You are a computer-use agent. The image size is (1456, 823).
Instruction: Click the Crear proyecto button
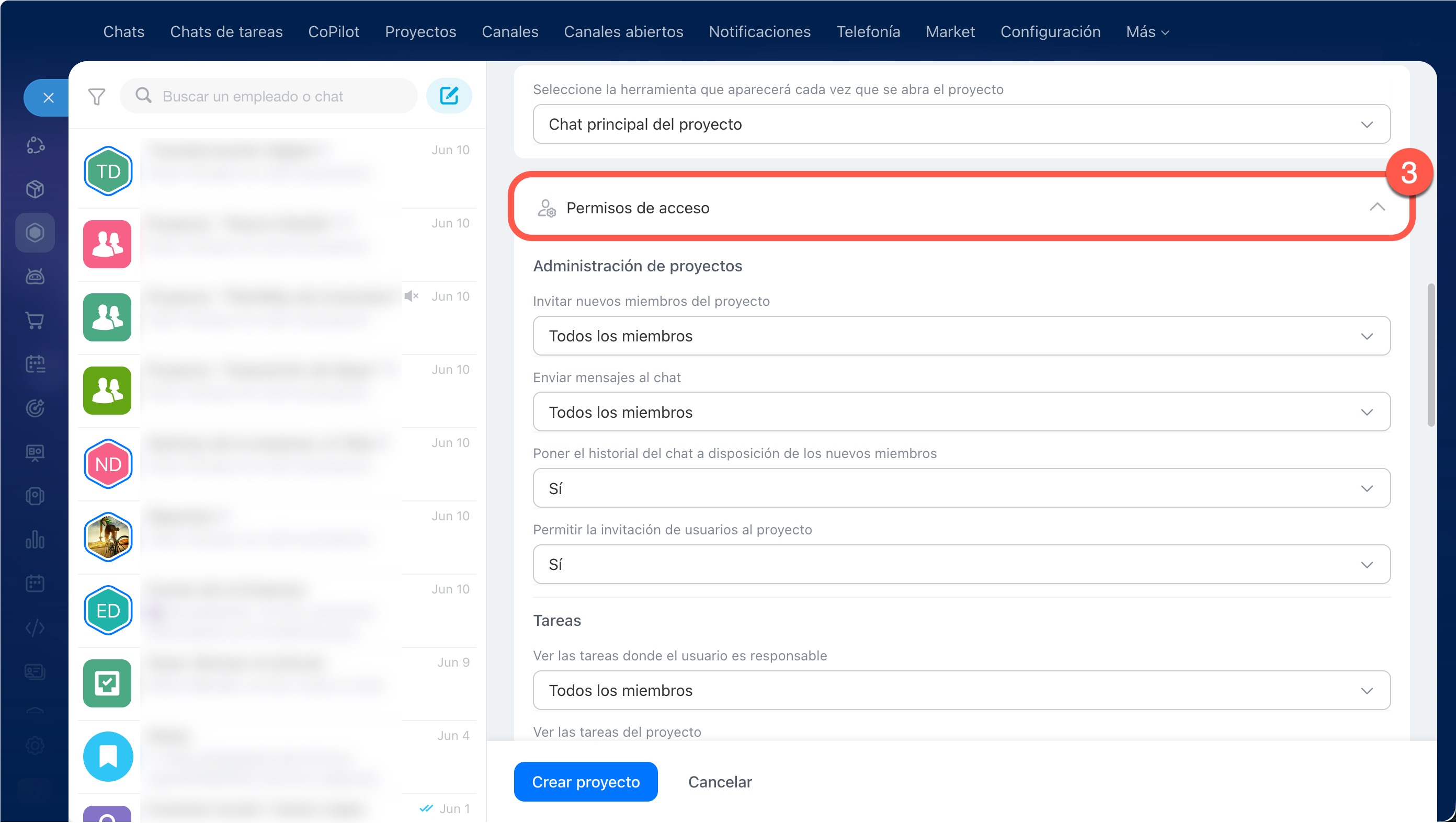(x=586, y=782)
